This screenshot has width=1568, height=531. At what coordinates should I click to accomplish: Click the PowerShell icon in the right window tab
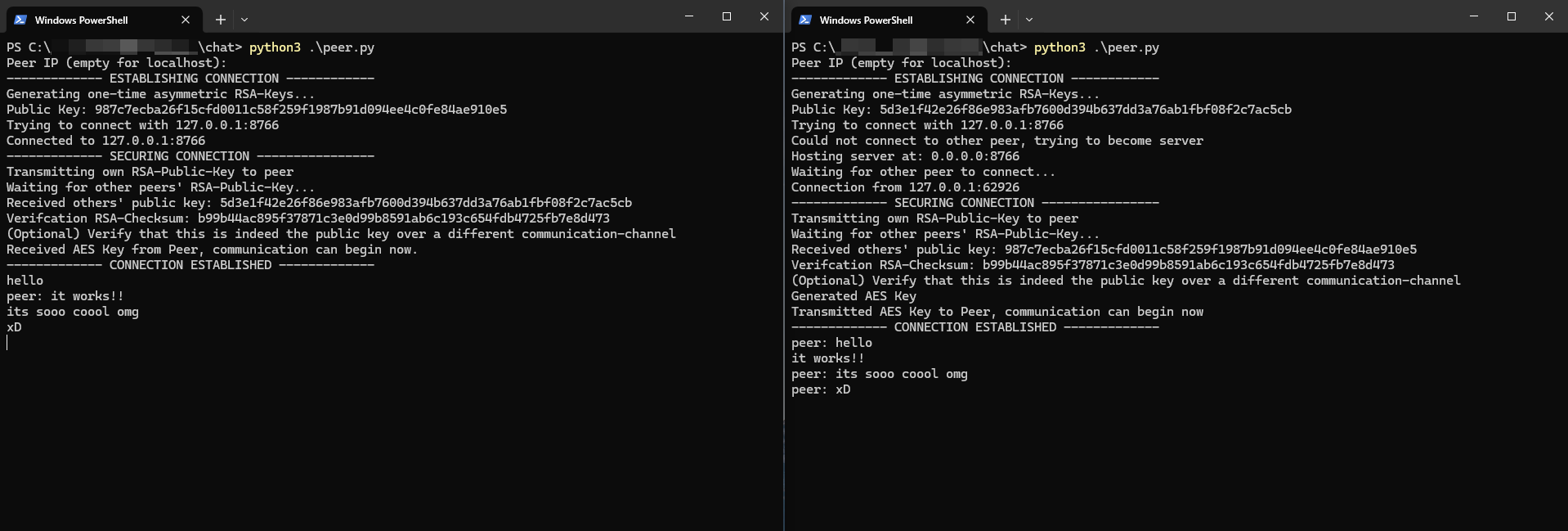click(x=805, y=20)
